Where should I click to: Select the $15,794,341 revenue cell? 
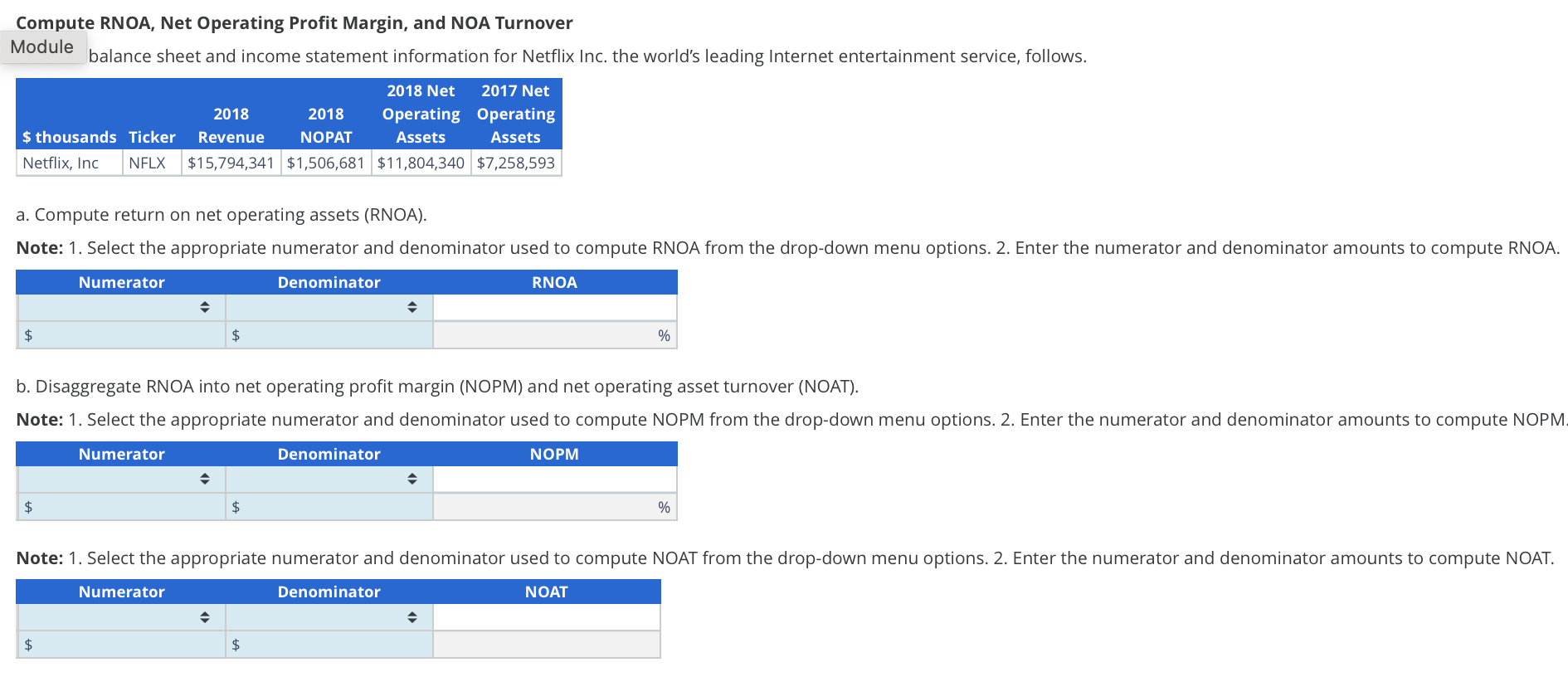(231, 163)
